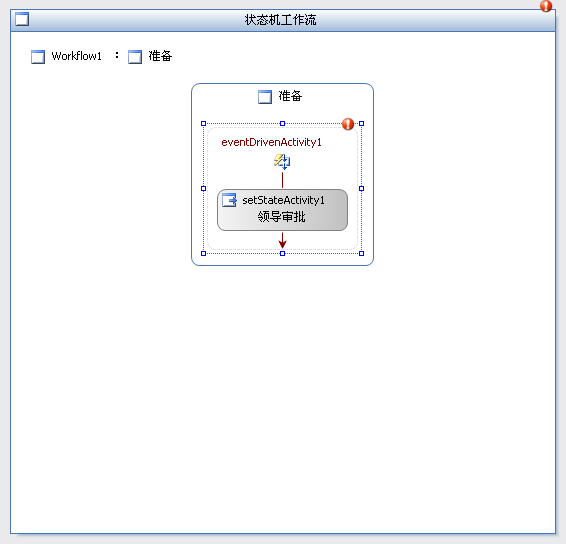Viewport: 566px width, 544px height.
Task: Click the top-middle selection handle of eventDrivenActivity1
Action: pos(283,123)
